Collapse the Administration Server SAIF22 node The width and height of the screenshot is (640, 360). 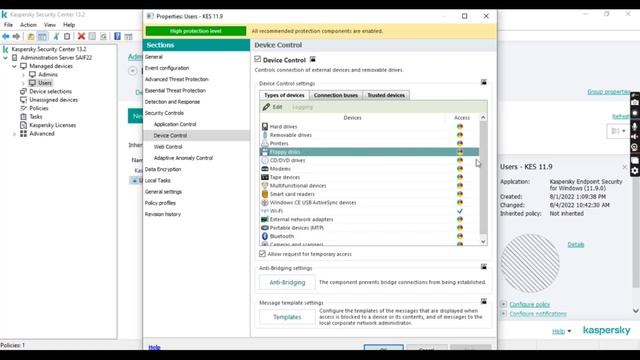[x=6, y=58]
